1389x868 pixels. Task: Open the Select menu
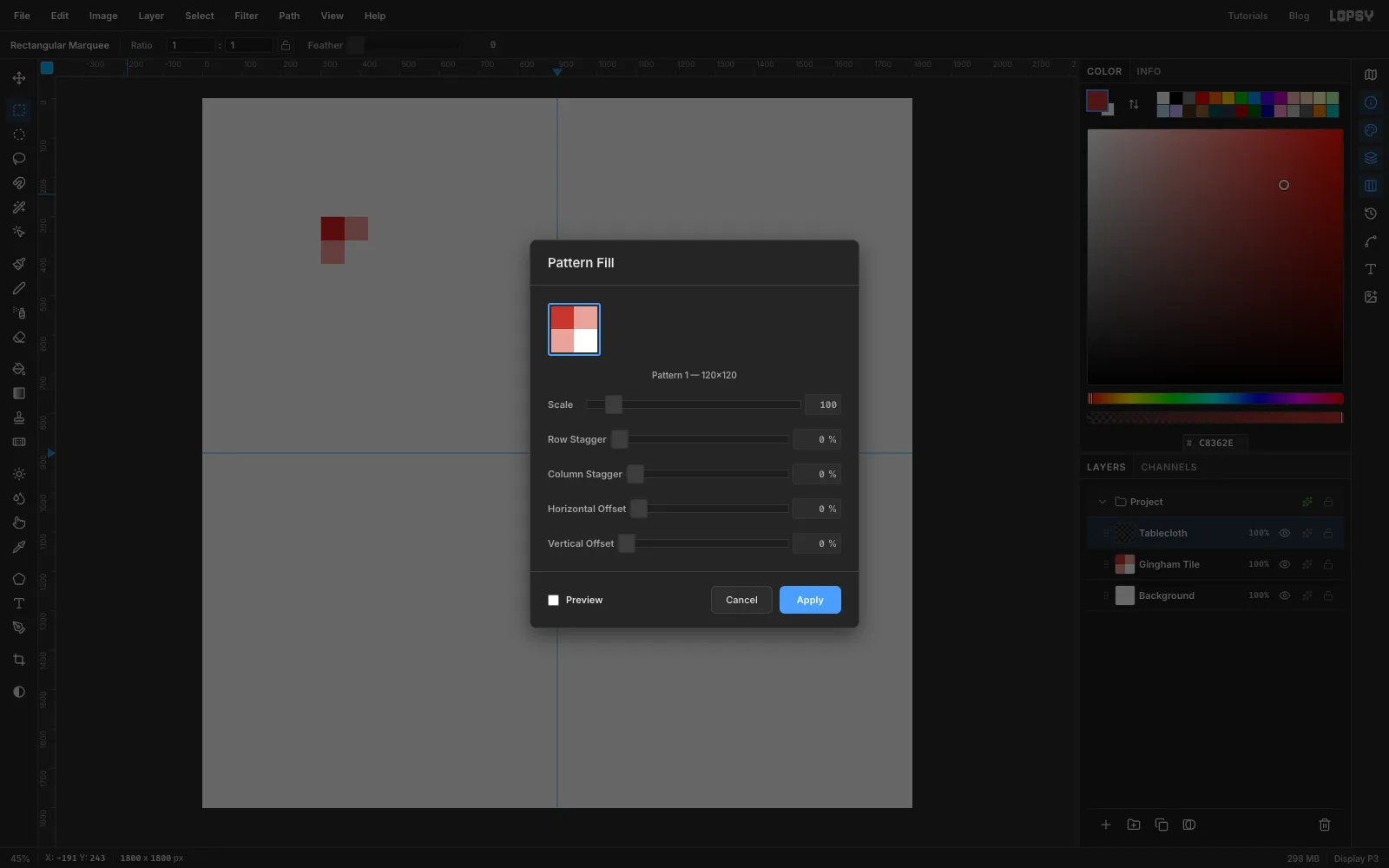point(200,16)
